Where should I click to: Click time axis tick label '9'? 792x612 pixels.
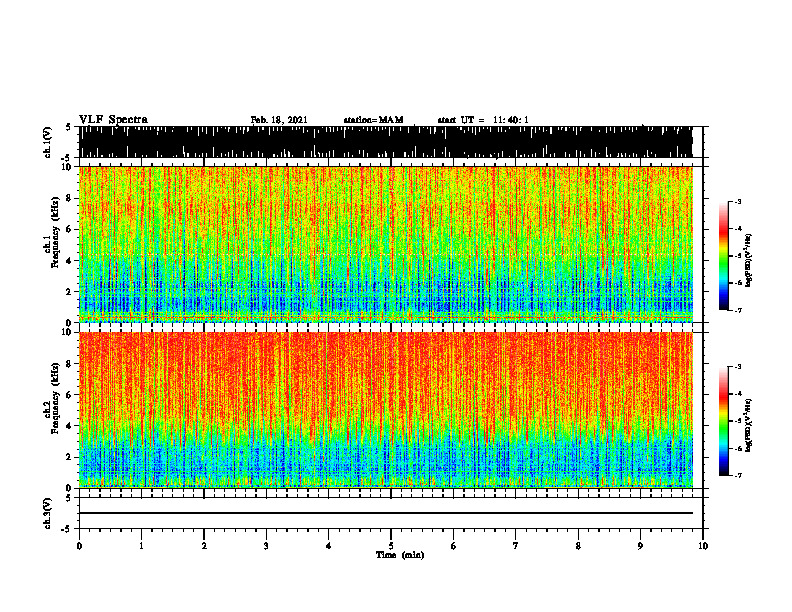(x=640, y=546)
